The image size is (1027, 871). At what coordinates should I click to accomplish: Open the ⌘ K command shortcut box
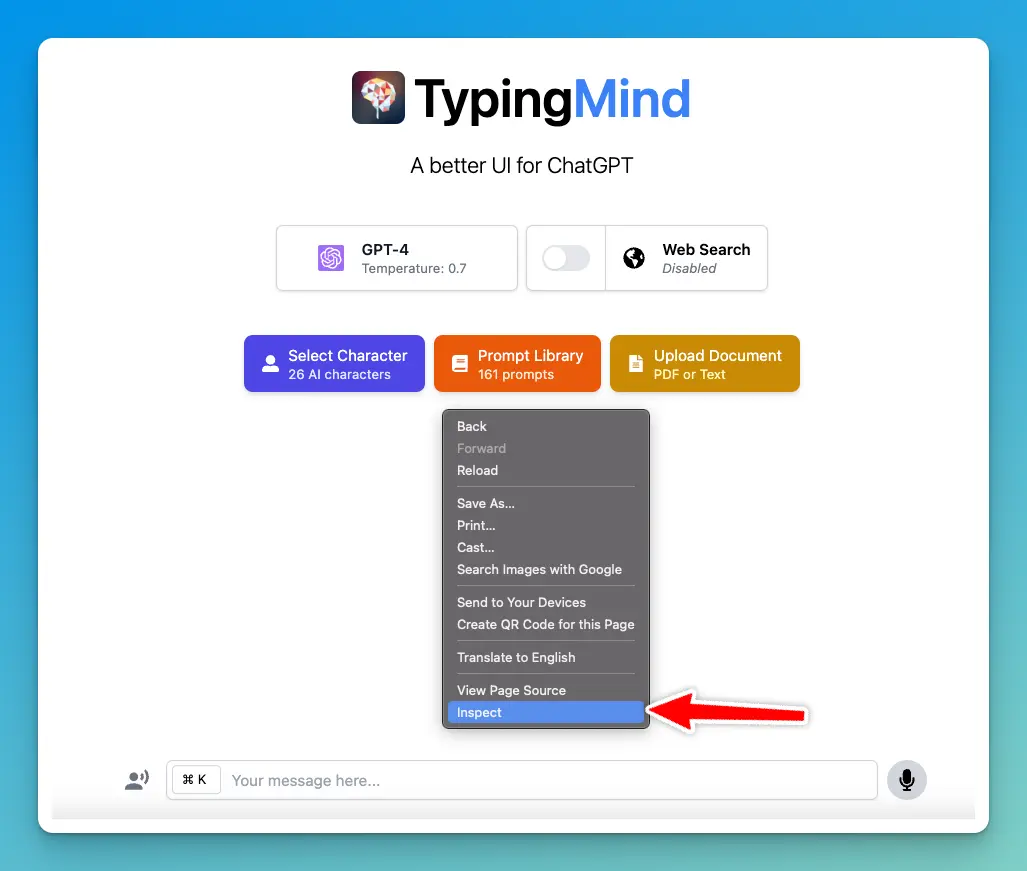point(196,780)
